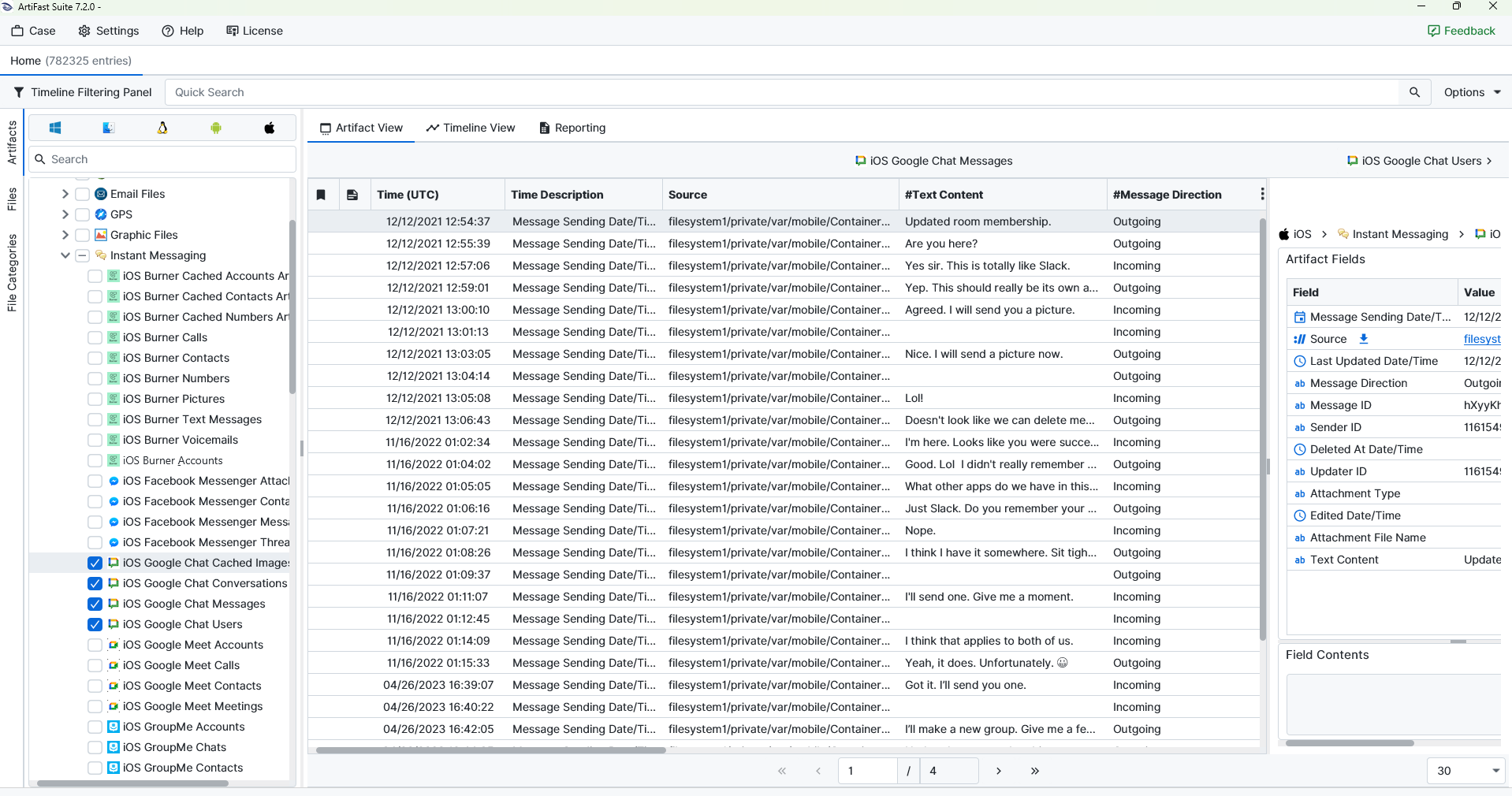Screen dimensions: 1512x796
Task: Expand the Graphic Files node
Action: pyautogui.click(x=65, y=235)
